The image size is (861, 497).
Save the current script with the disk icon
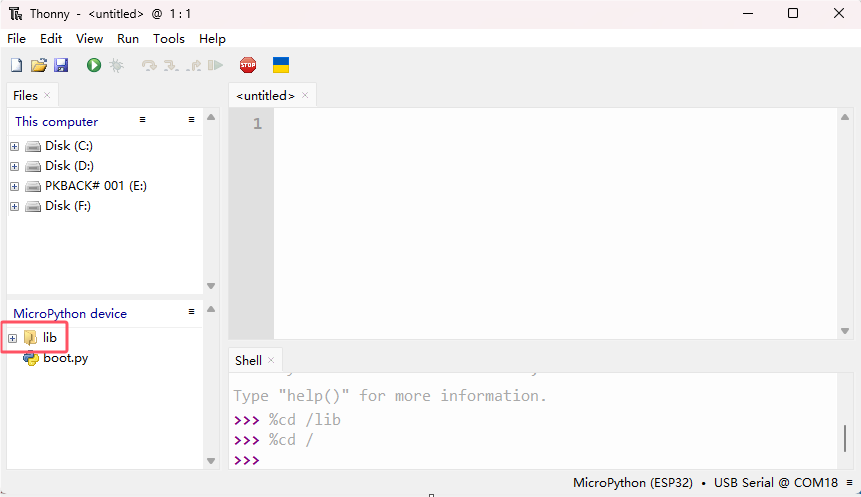point(61,65)
